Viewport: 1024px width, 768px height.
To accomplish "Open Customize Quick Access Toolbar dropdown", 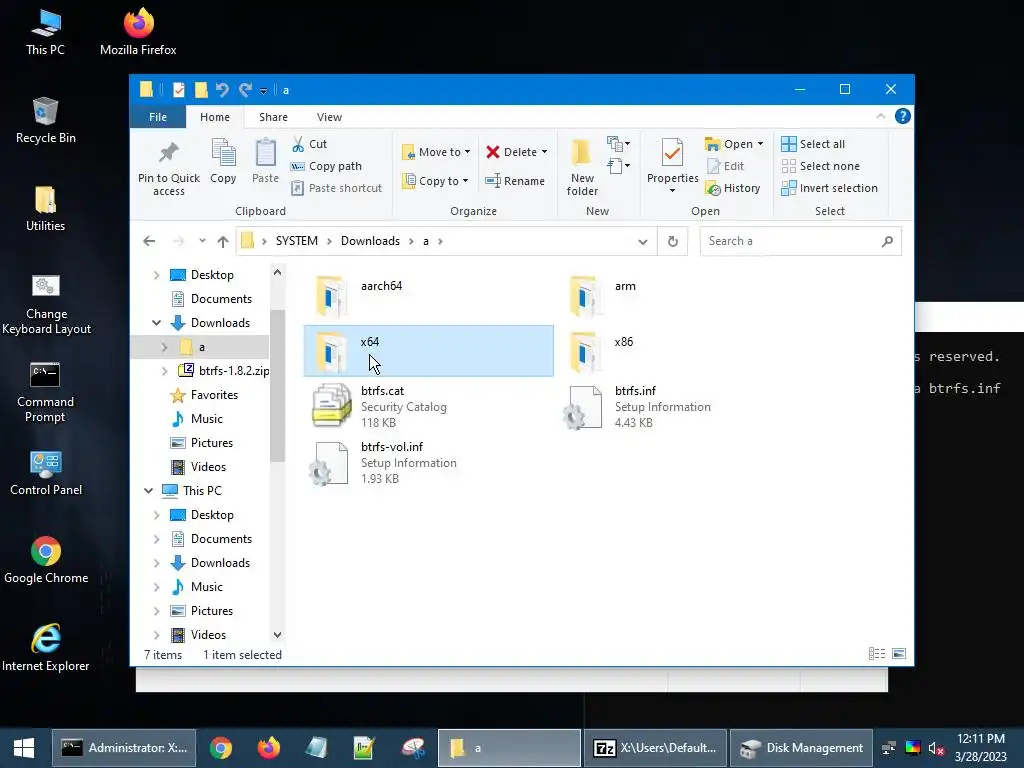I will (263, 91).
